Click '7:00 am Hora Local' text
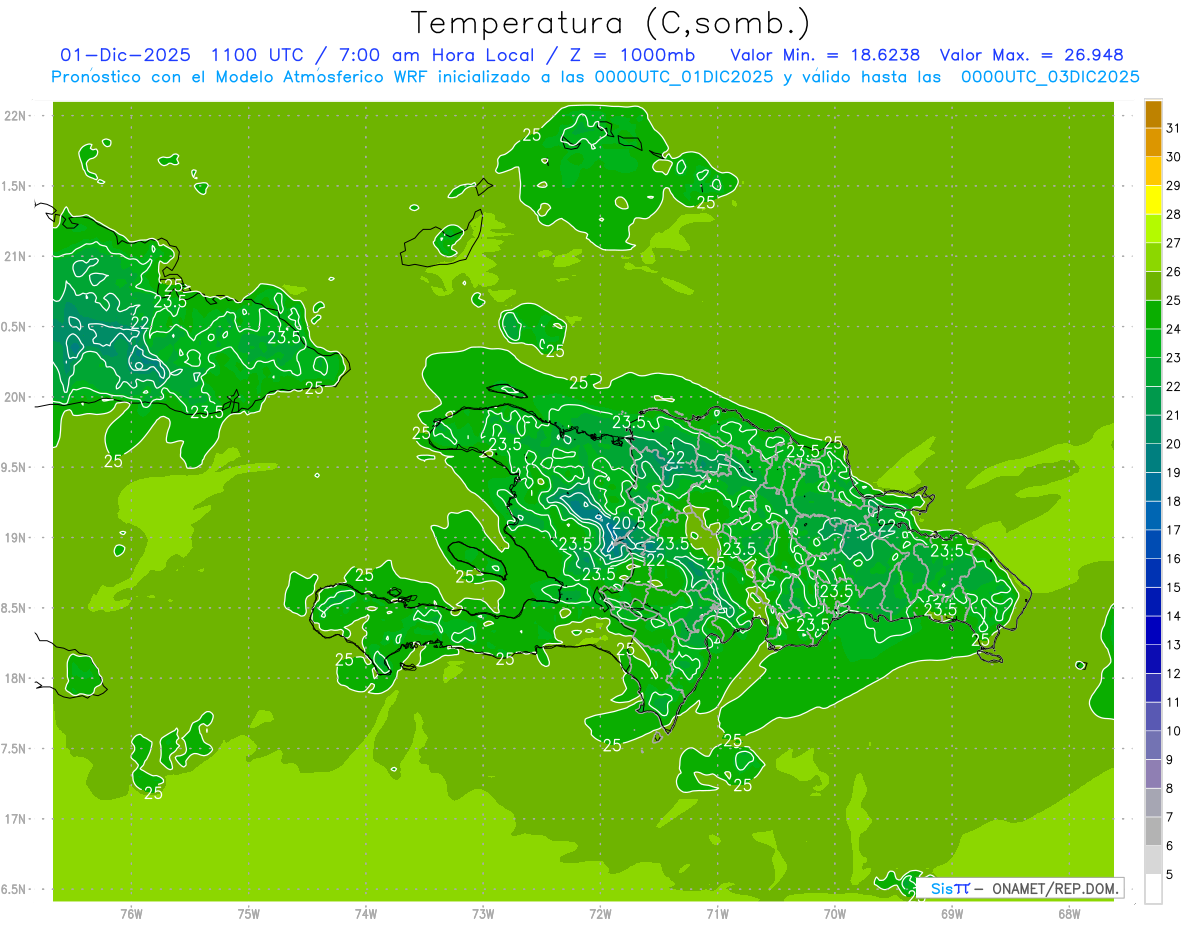The width and height of the screenshot is (1200, 927). [433, 55]
